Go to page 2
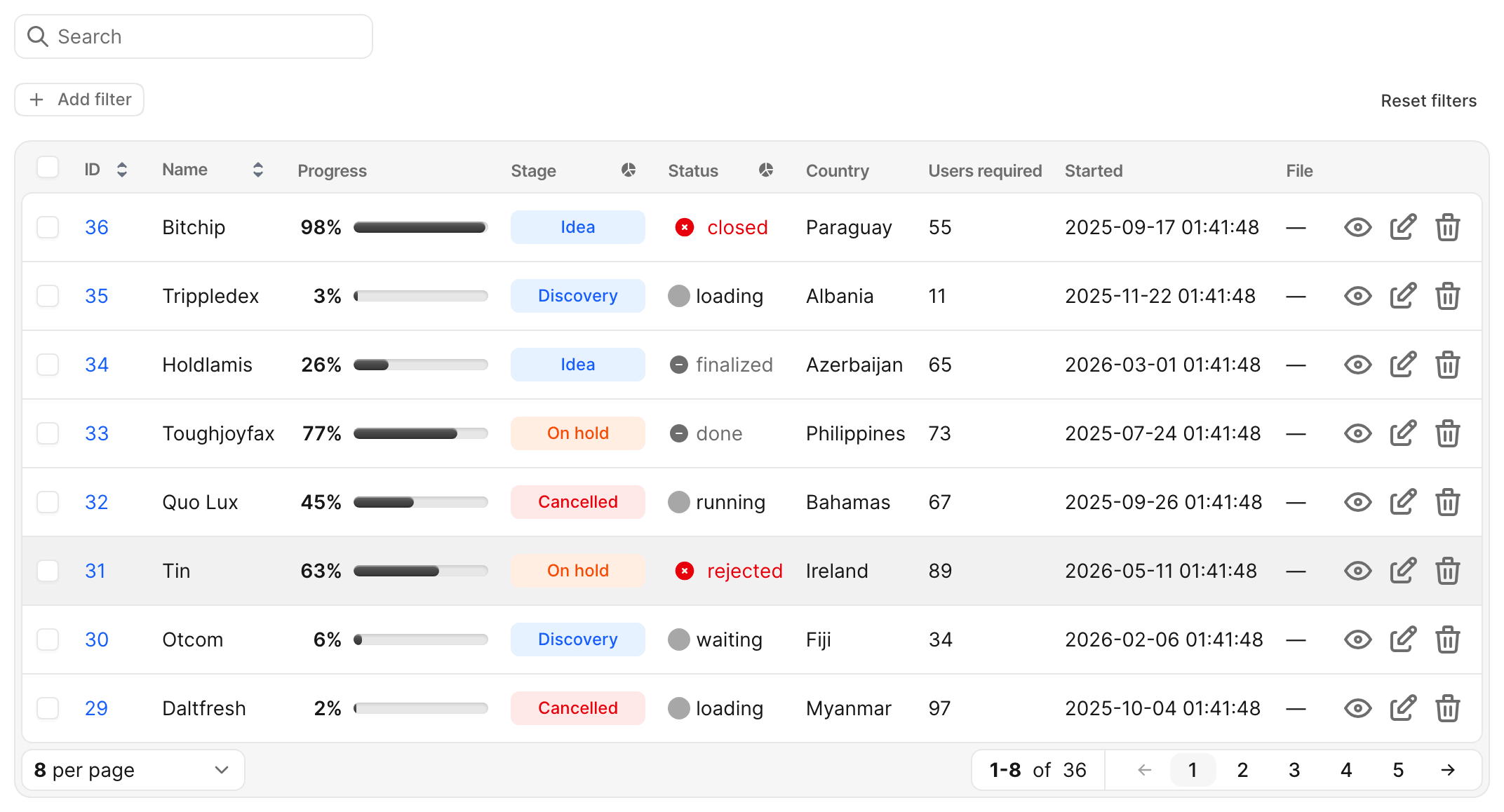 [x=1242, y=770]
